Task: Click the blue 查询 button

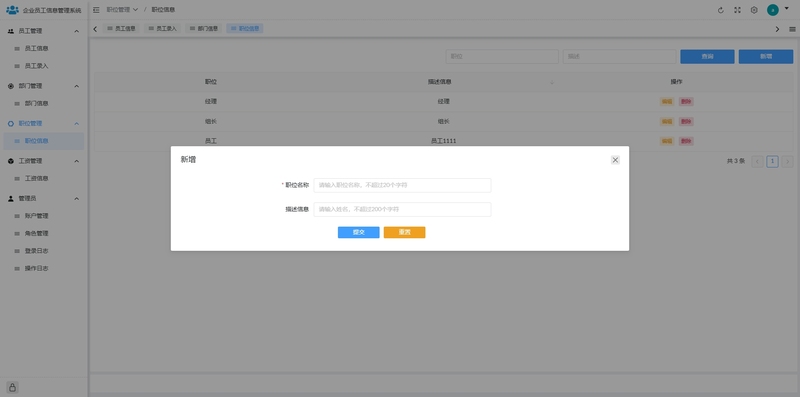Action: point(707,57)
